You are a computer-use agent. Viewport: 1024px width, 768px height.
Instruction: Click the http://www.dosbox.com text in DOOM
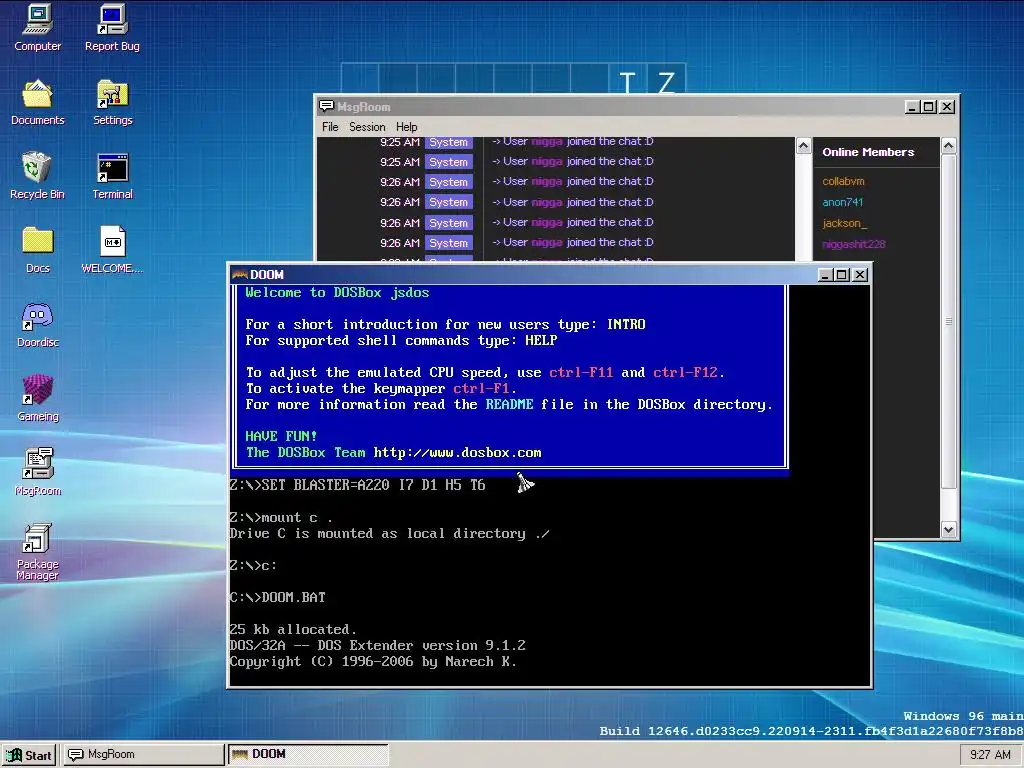(x=457, y=453)
